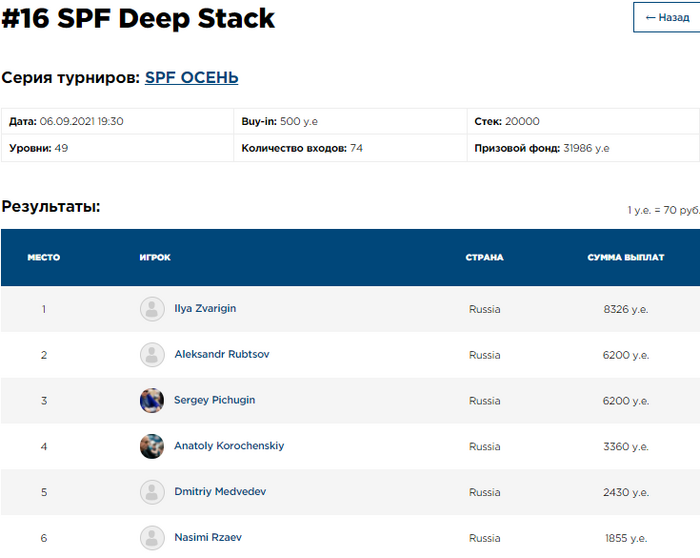
Task: Open Aleksandr Rubtsov's player page
Action: click(221, 355)
